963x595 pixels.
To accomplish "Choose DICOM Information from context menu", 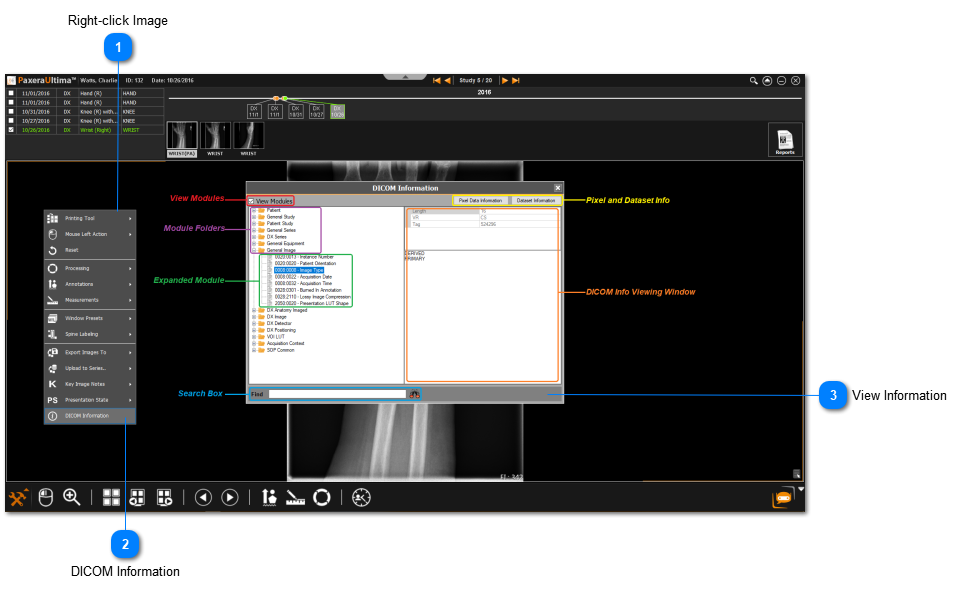I will coord(88,415).
